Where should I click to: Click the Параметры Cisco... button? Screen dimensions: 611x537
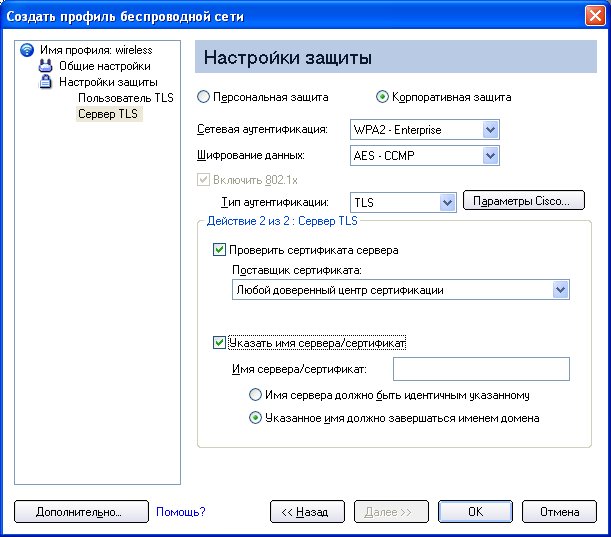pyautogui.click(x=523, y=201)
